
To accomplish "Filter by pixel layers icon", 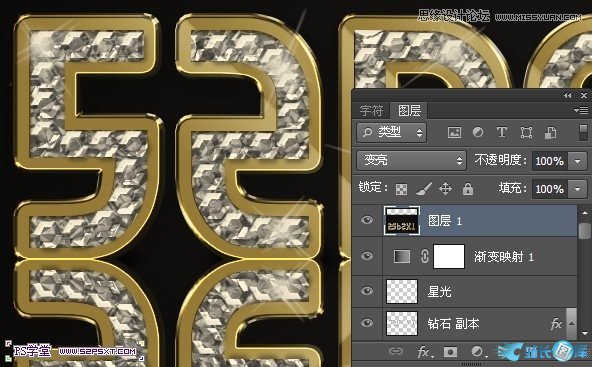I will coord(454,132).
